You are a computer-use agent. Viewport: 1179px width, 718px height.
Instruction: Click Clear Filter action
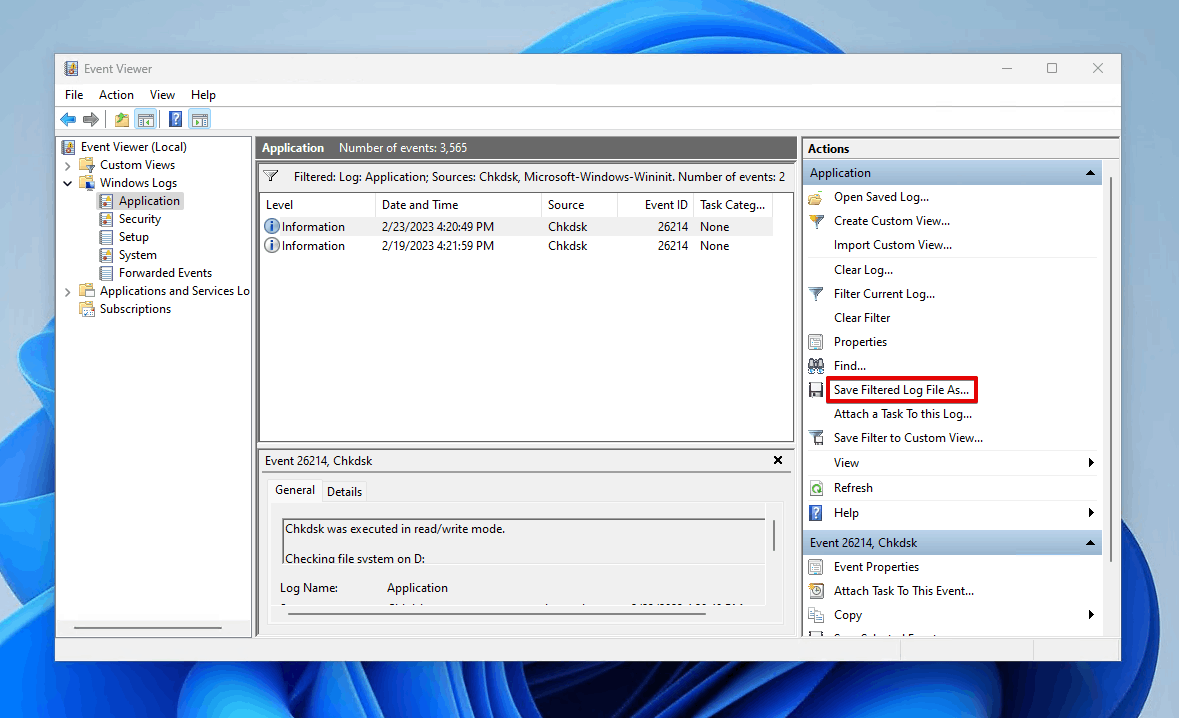861,318
